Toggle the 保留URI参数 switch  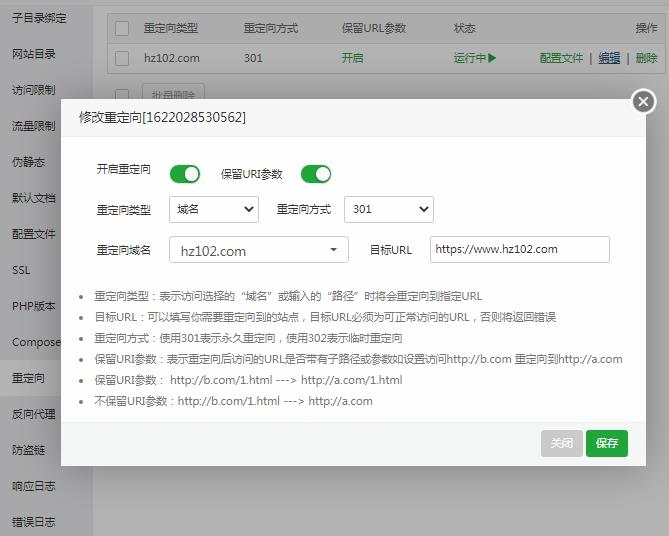tap(316, 174)
